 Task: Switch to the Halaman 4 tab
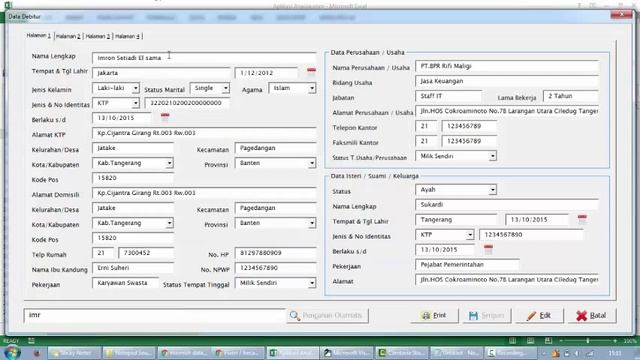point(128,36)
